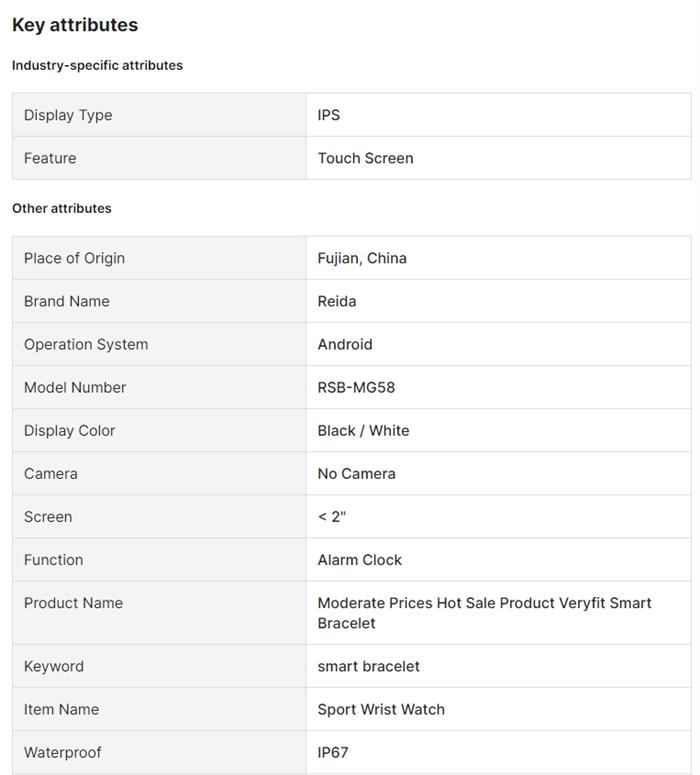Select the RSB-MG58 model number
Viewport: 700px width, 775px height.
tap(356, 387)
